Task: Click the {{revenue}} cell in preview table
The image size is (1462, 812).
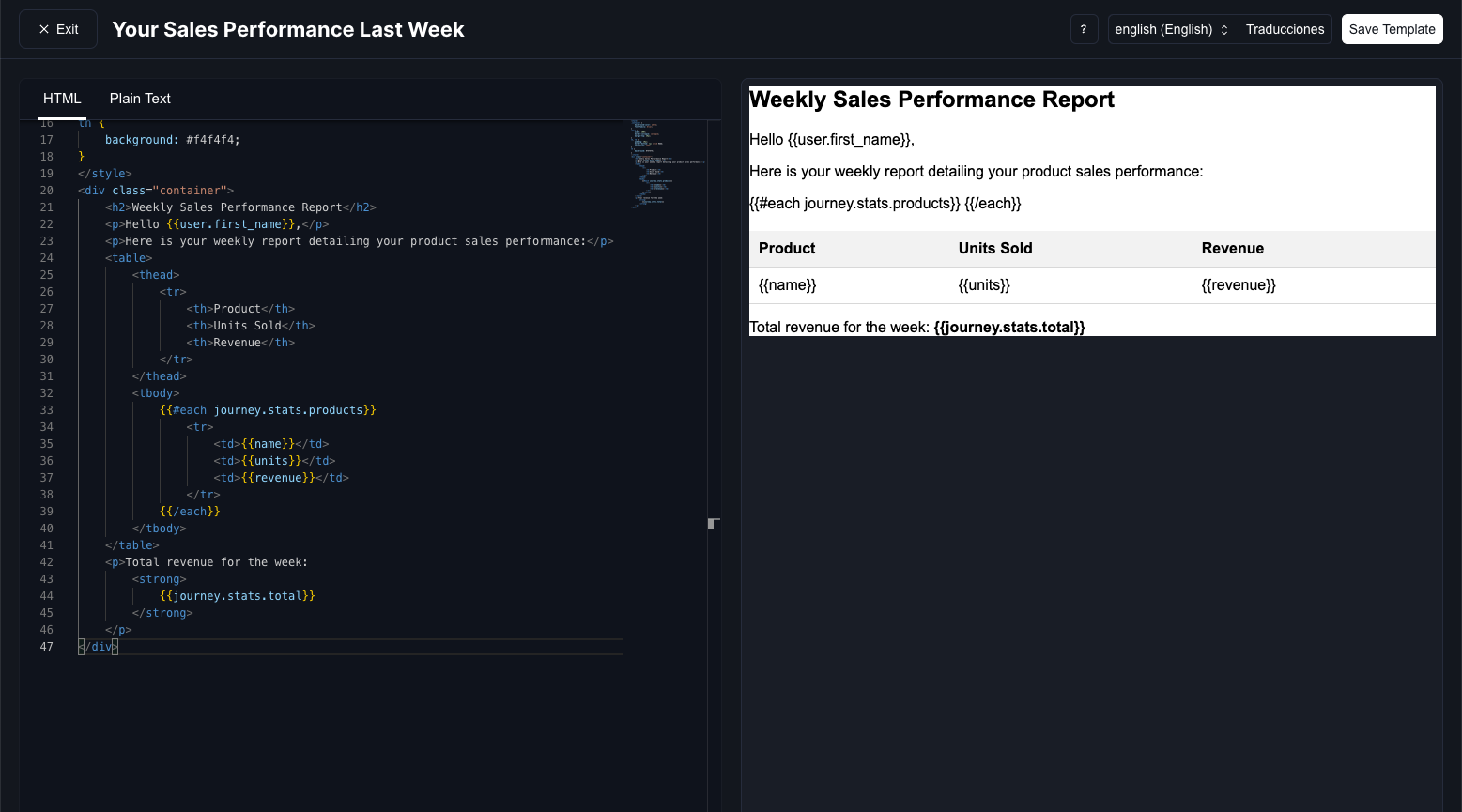Action: point(1238,285)
